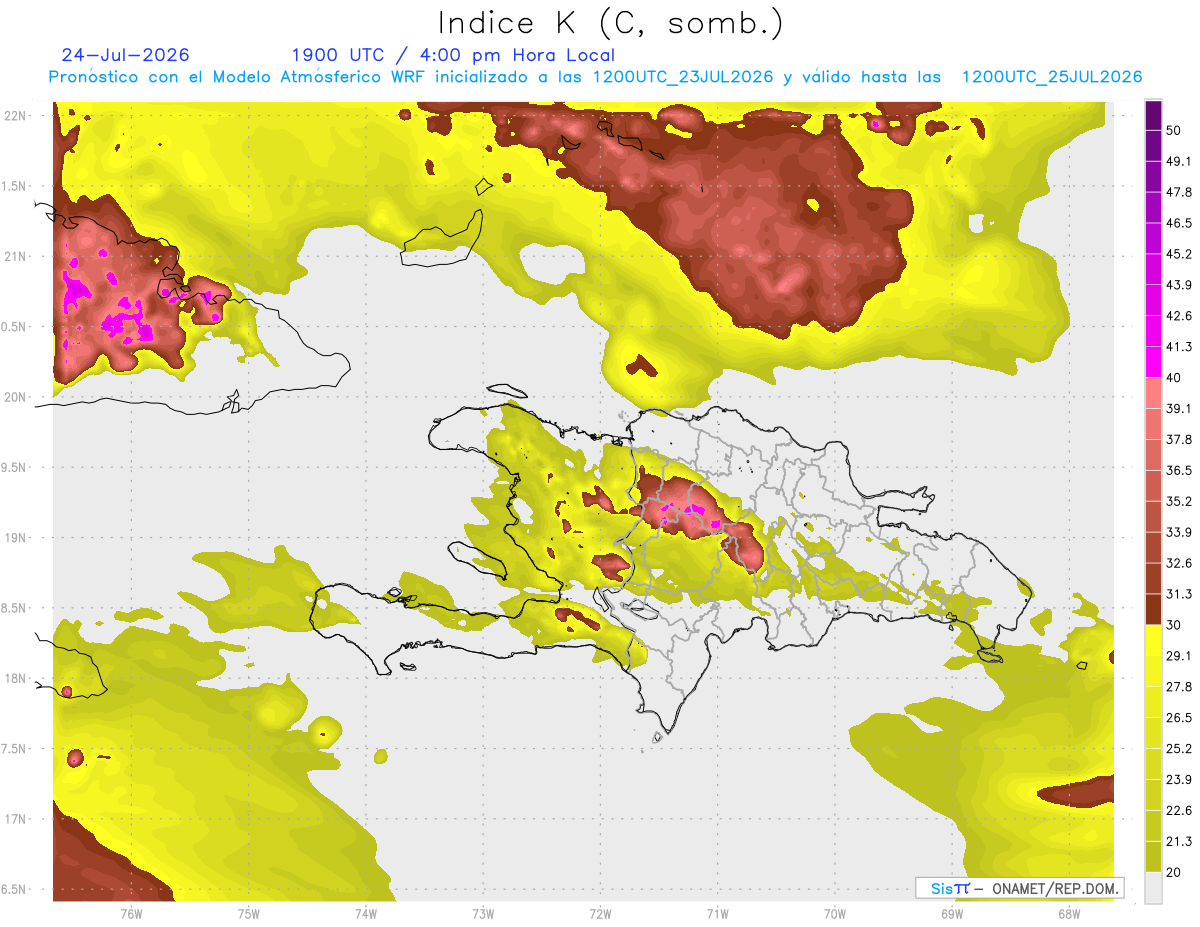
Task: Click the legend value "20"
Action: click(x=1175, y=872)
